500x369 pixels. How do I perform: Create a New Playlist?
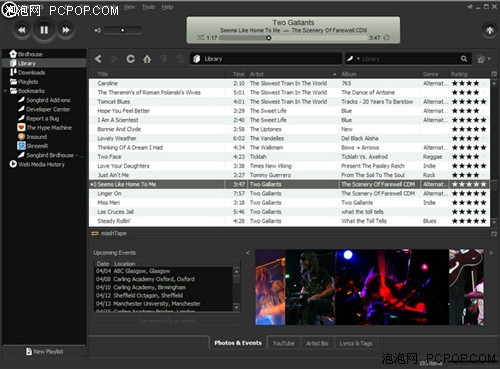pyautogui.click(x=45, y=351)
